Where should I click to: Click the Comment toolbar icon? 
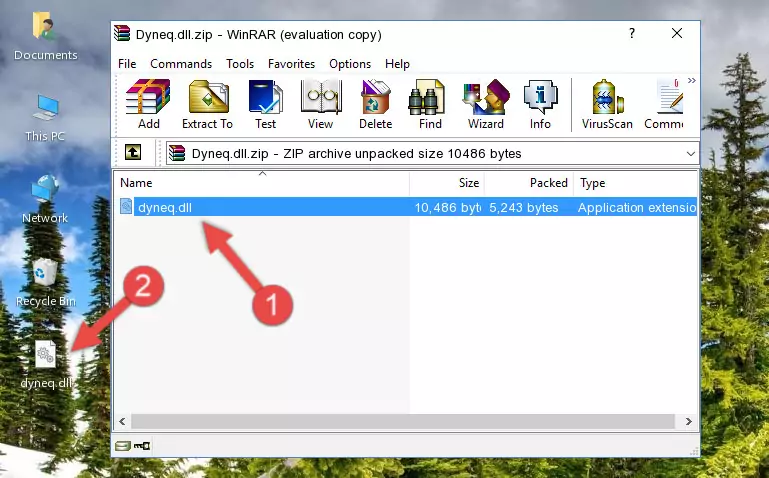664,104
